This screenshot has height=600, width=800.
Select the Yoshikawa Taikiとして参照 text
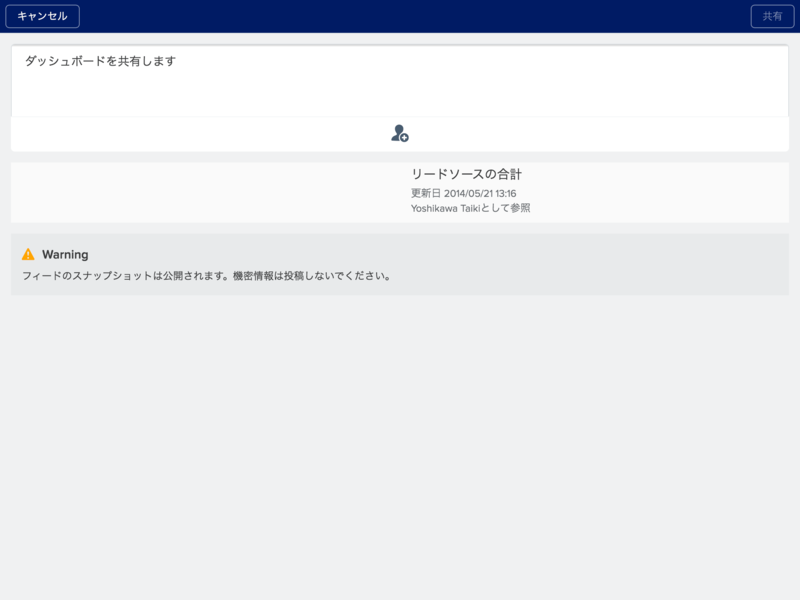(x=473, y=208)
